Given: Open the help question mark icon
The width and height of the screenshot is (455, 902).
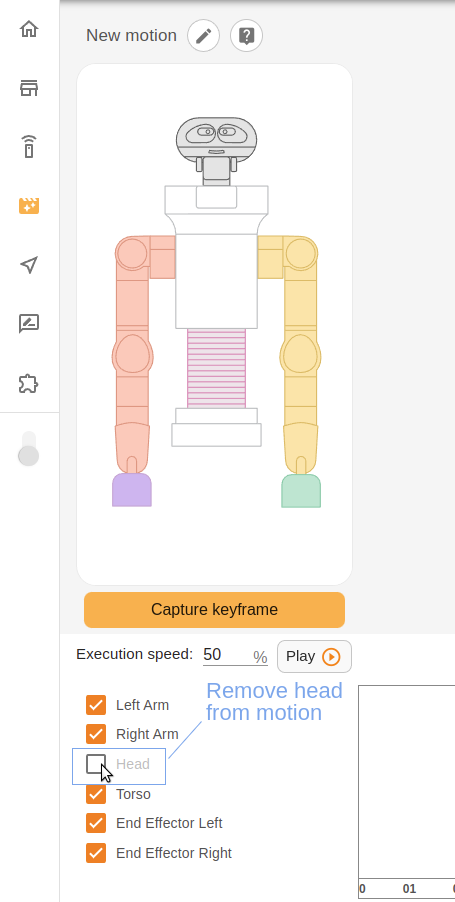Looking at the screenshot, I should [x=247, y=36].
